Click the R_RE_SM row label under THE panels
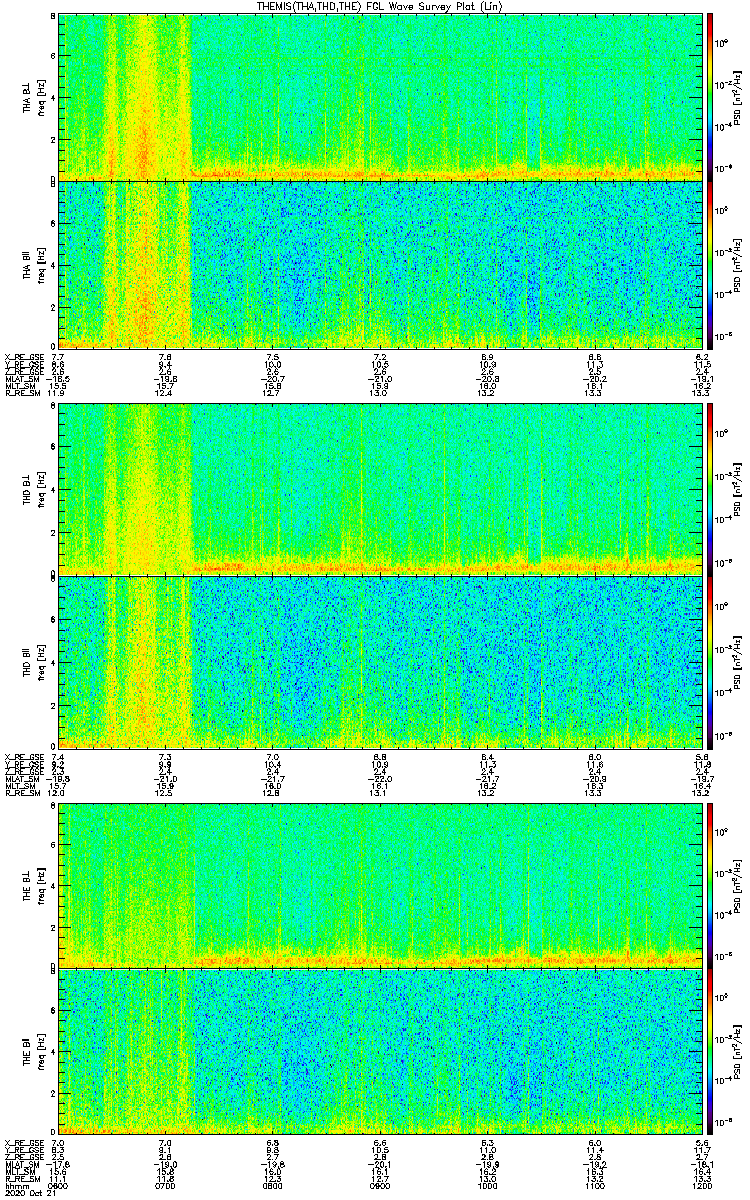 click(21, 1178)
